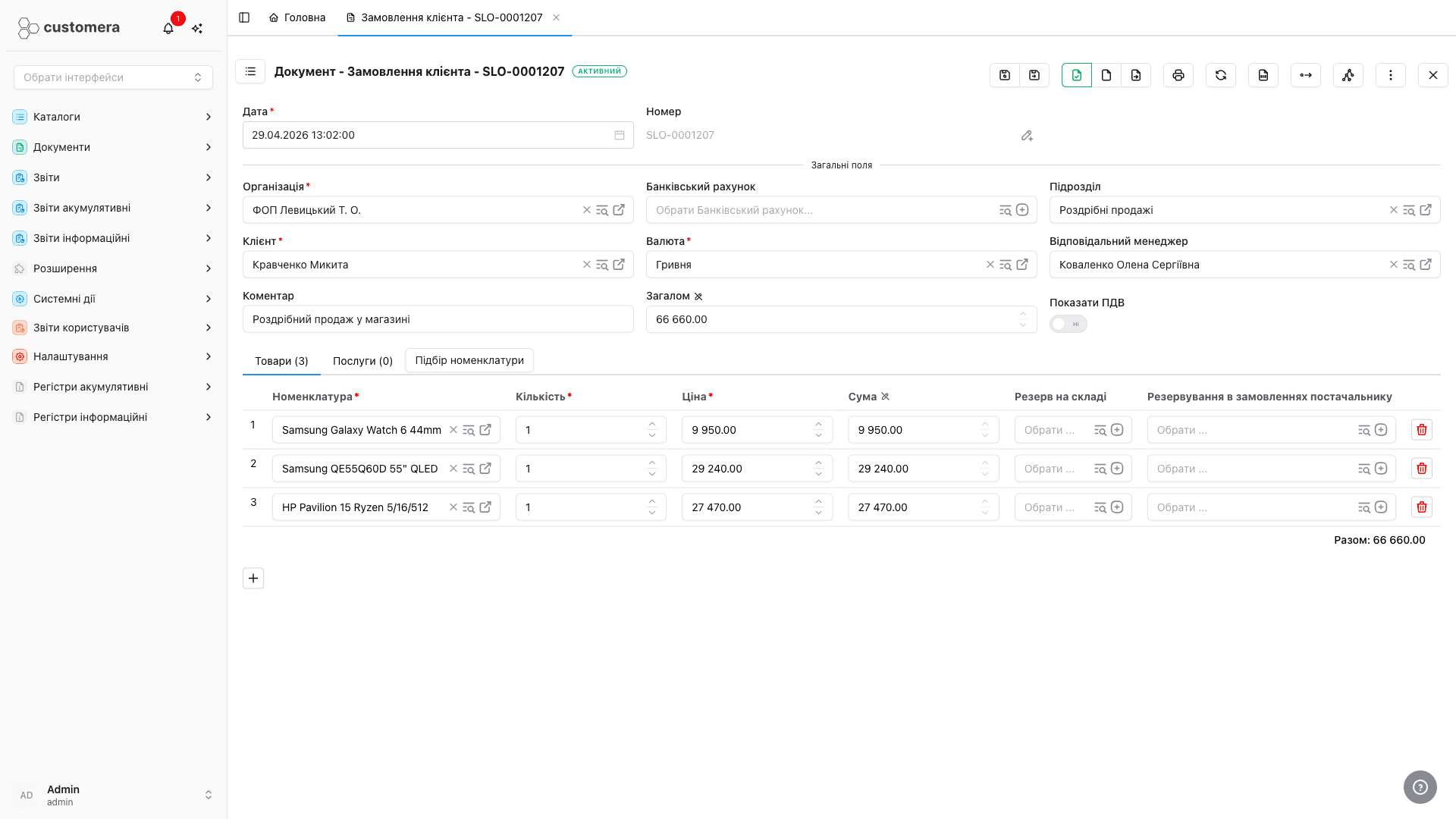Delete the Samsung Galaxy Watch row
Image resolution: width=1456 pixels, height=819 pixels.
coord(1421,430)
